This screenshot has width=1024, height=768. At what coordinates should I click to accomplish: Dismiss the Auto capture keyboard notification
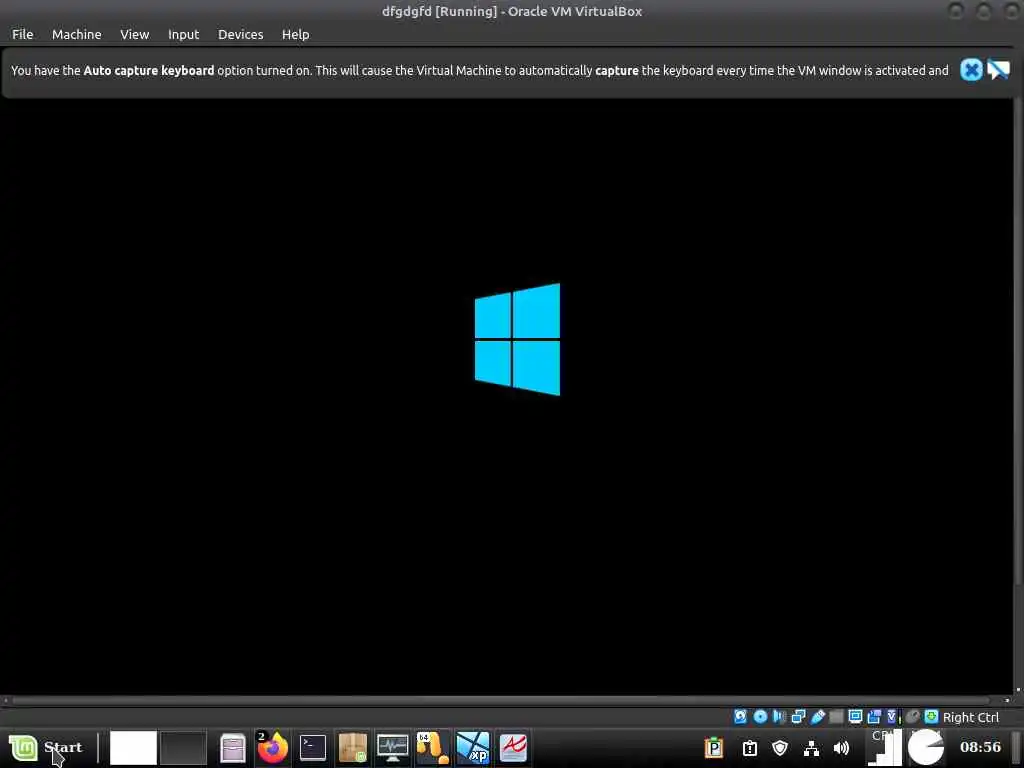971,70
